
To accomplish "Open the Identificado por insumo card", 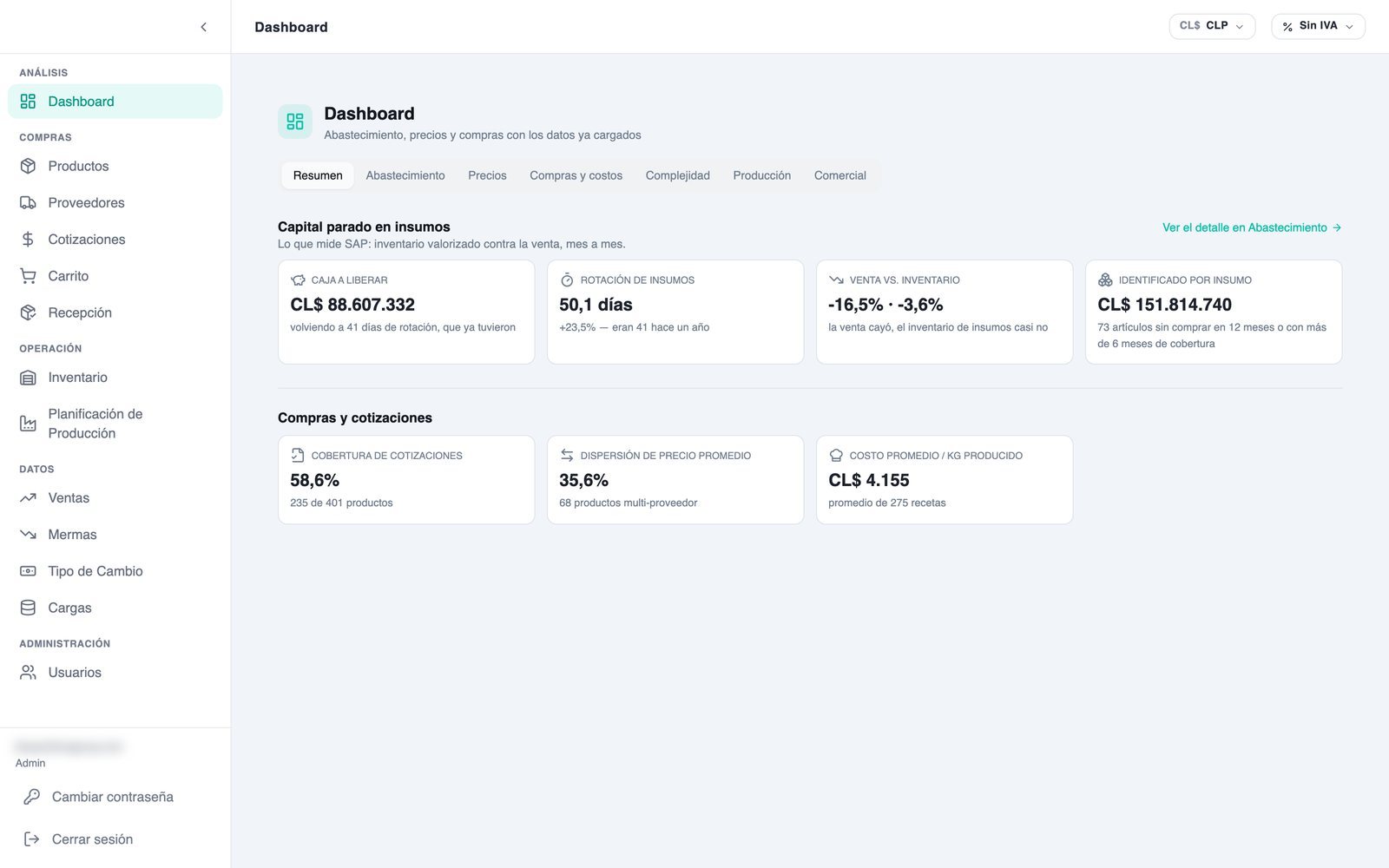I will (x=1214, y=312).
